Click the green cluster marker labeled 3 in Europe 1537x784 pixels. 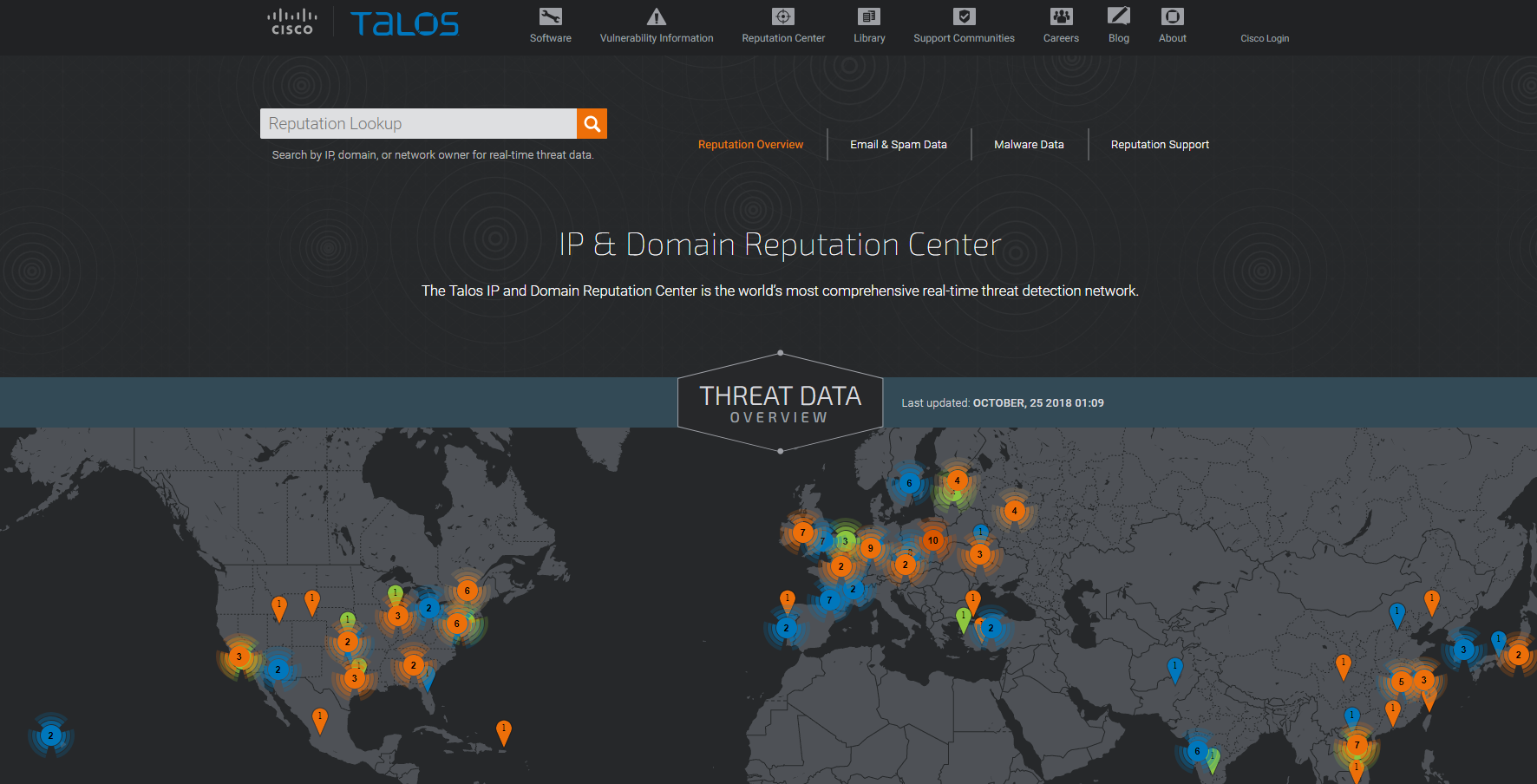pyautogui.click(x=846, y=541)
